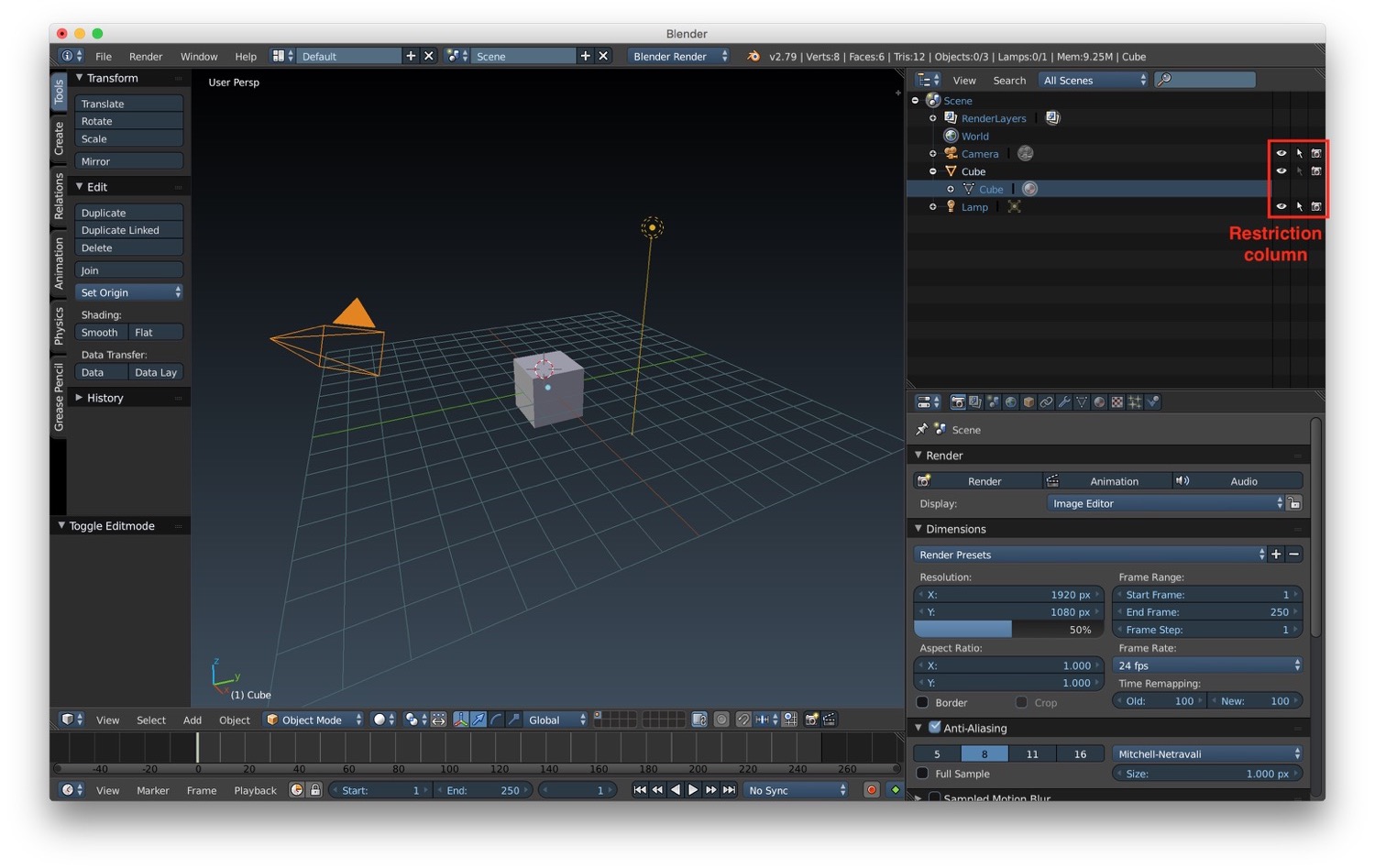1375x868 pixels.
Task: Open the Modifiers wrench tab icon
Action: pos(1064,402)
